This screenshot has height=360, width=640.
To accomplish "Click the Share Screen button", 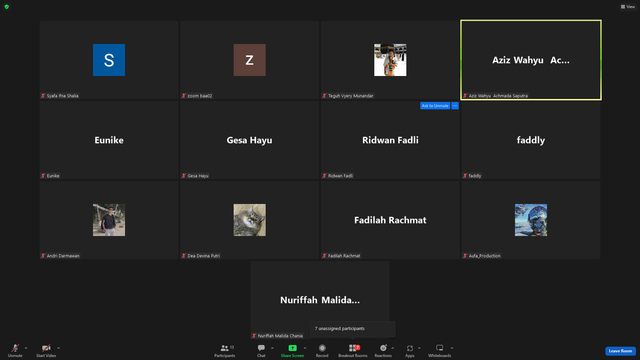I will [x=292, y=350].
